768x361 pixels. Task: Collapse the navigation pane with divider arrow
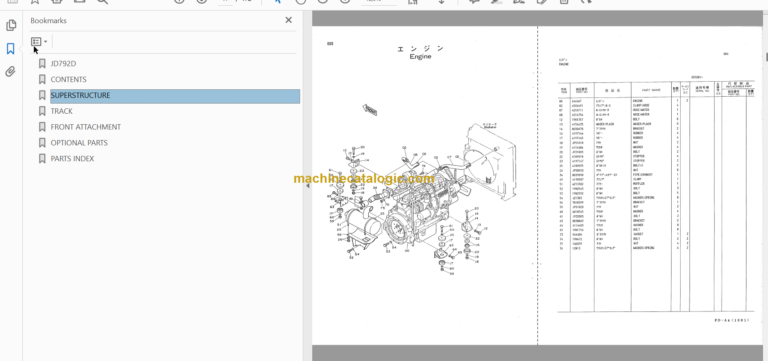click(308, 186)
